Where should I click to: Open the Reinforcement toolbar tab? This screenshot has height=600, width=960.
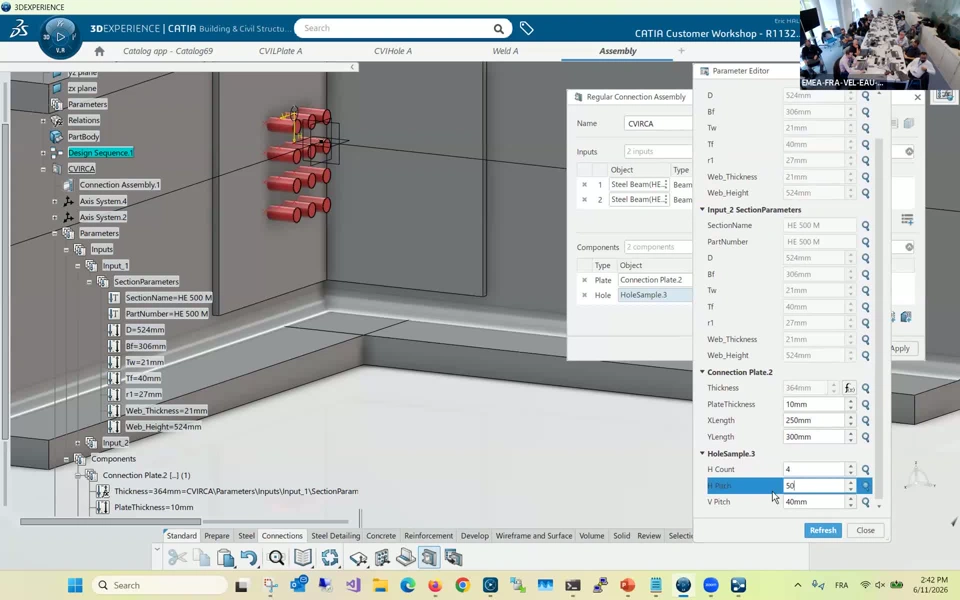[429, 536]
